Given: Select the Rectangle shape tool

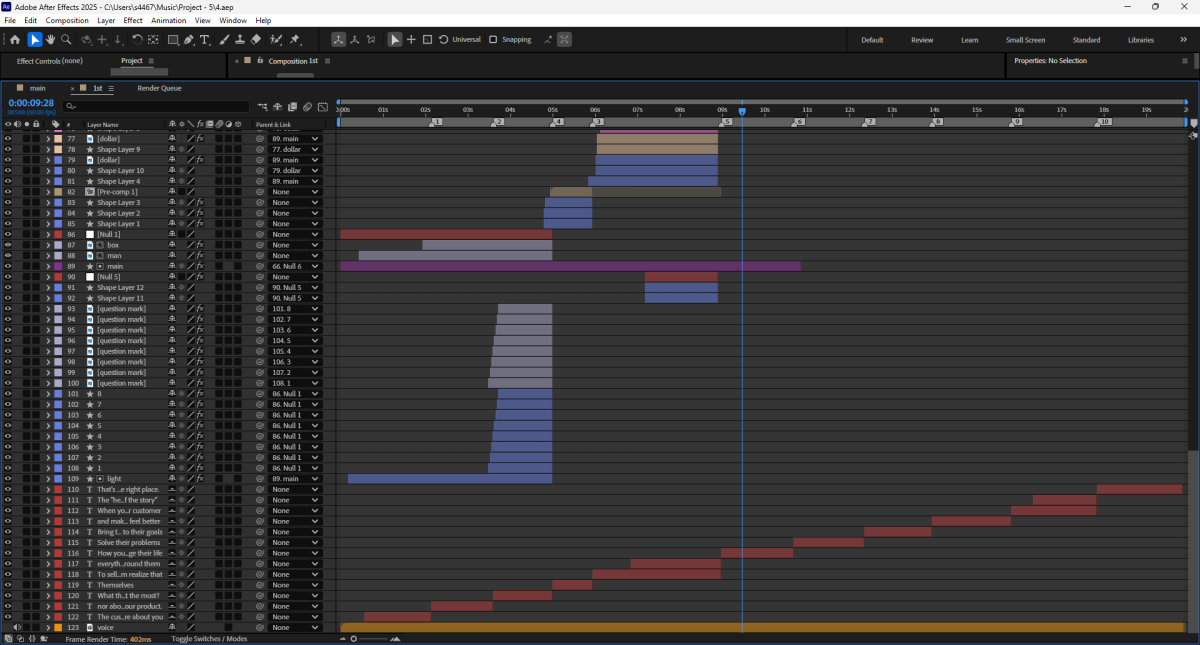Looking at the screenshot, I should click(x=173, y=40).
